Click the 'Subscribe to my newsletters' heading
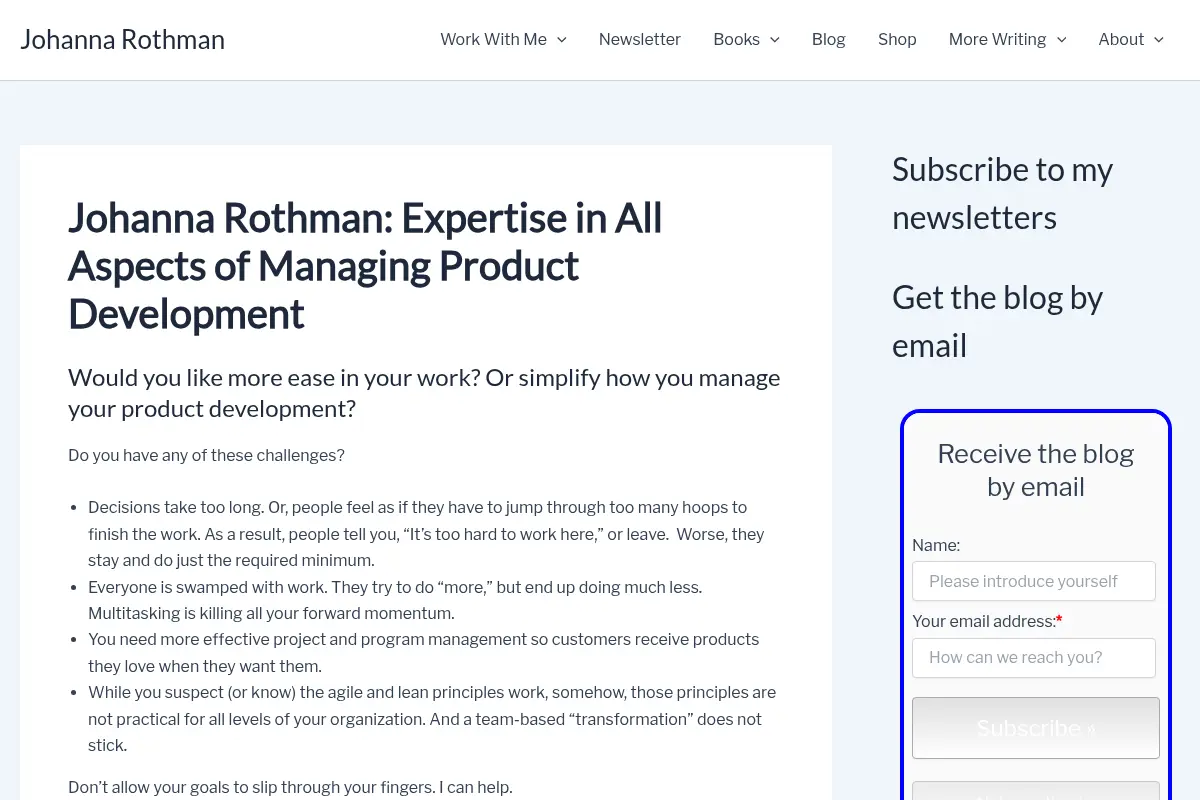The width and height of the screenshot is (1200, 800). [x=1002, y=193]
